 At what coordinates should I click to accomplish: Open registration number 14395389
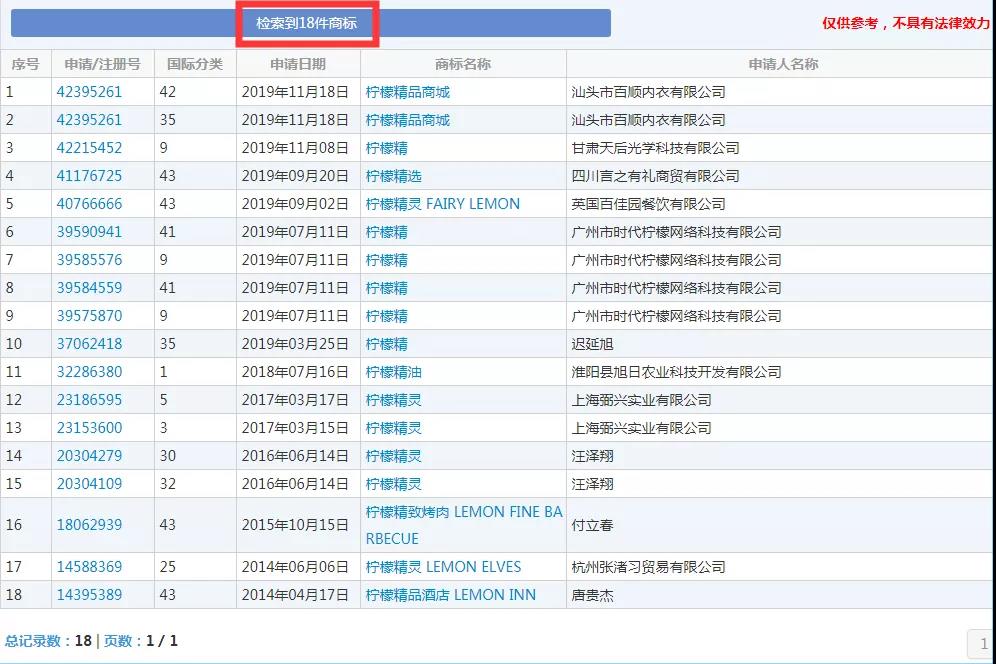[89, 595]
